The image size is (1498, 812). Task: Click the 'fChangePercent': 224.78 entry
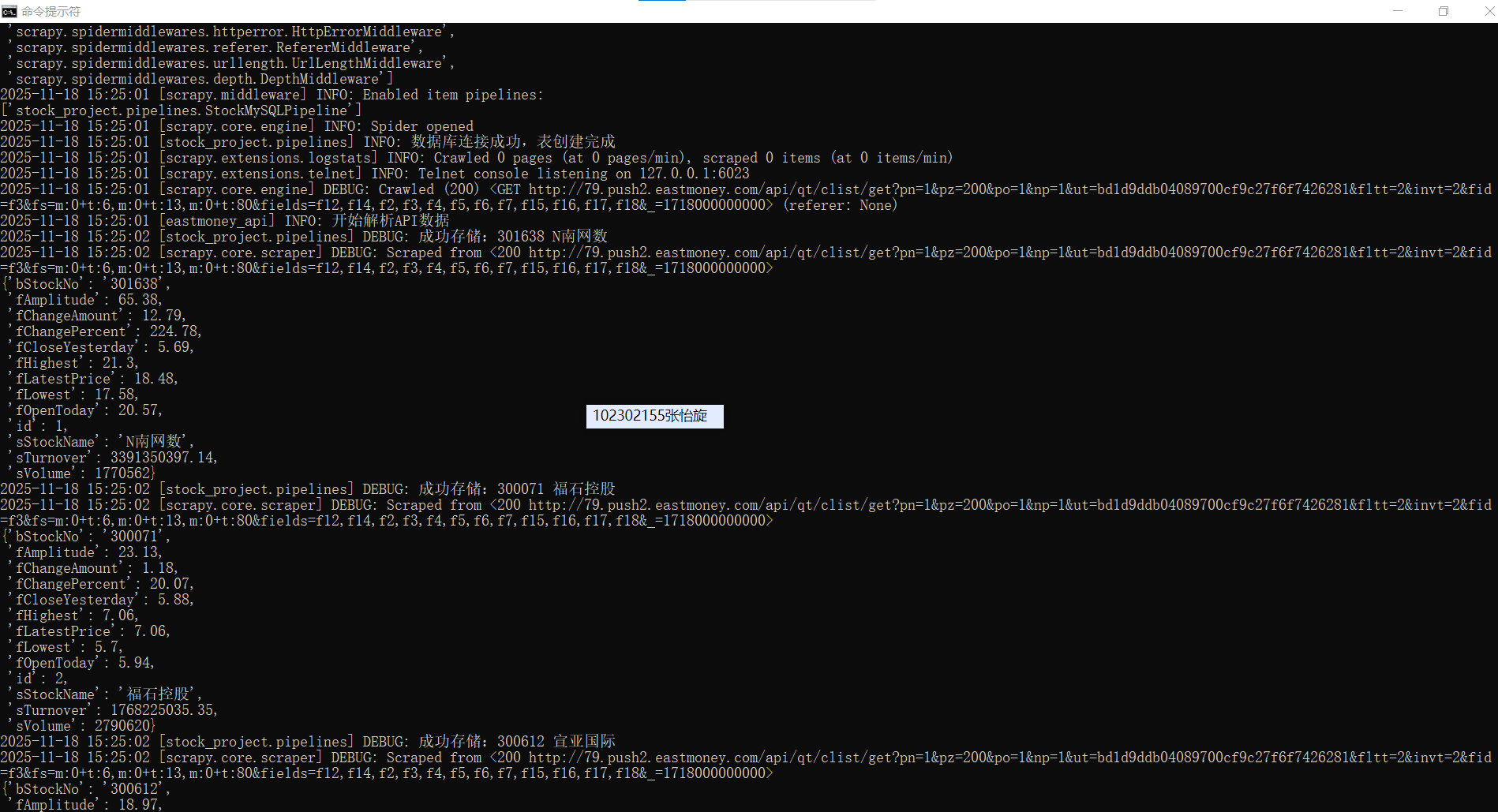(x=105, y=331)
